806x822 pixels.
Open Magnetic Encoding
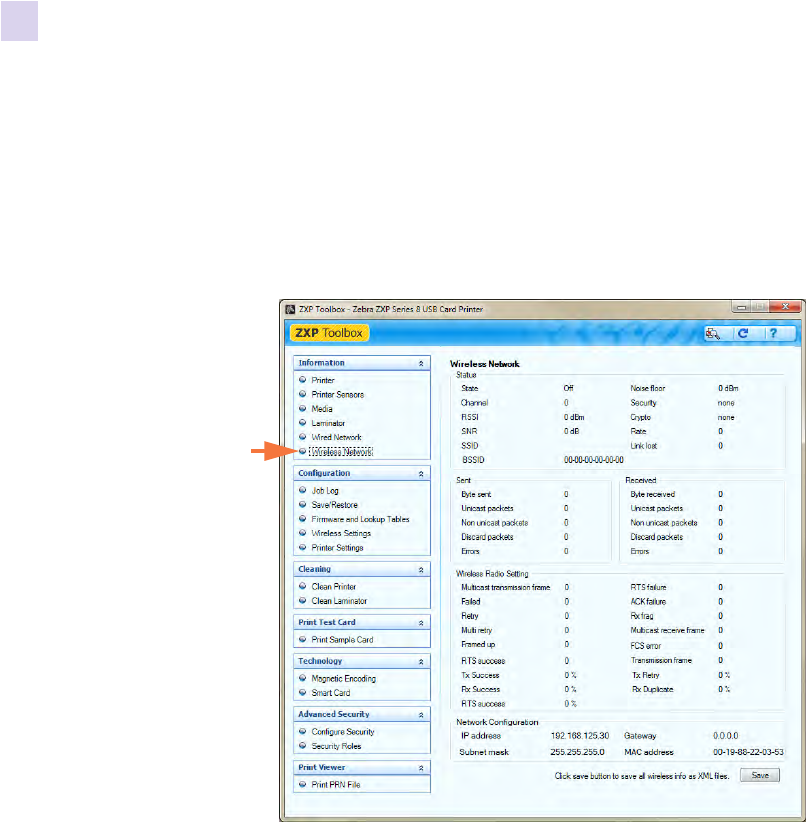pyautogui.click(x=343, y=678)
